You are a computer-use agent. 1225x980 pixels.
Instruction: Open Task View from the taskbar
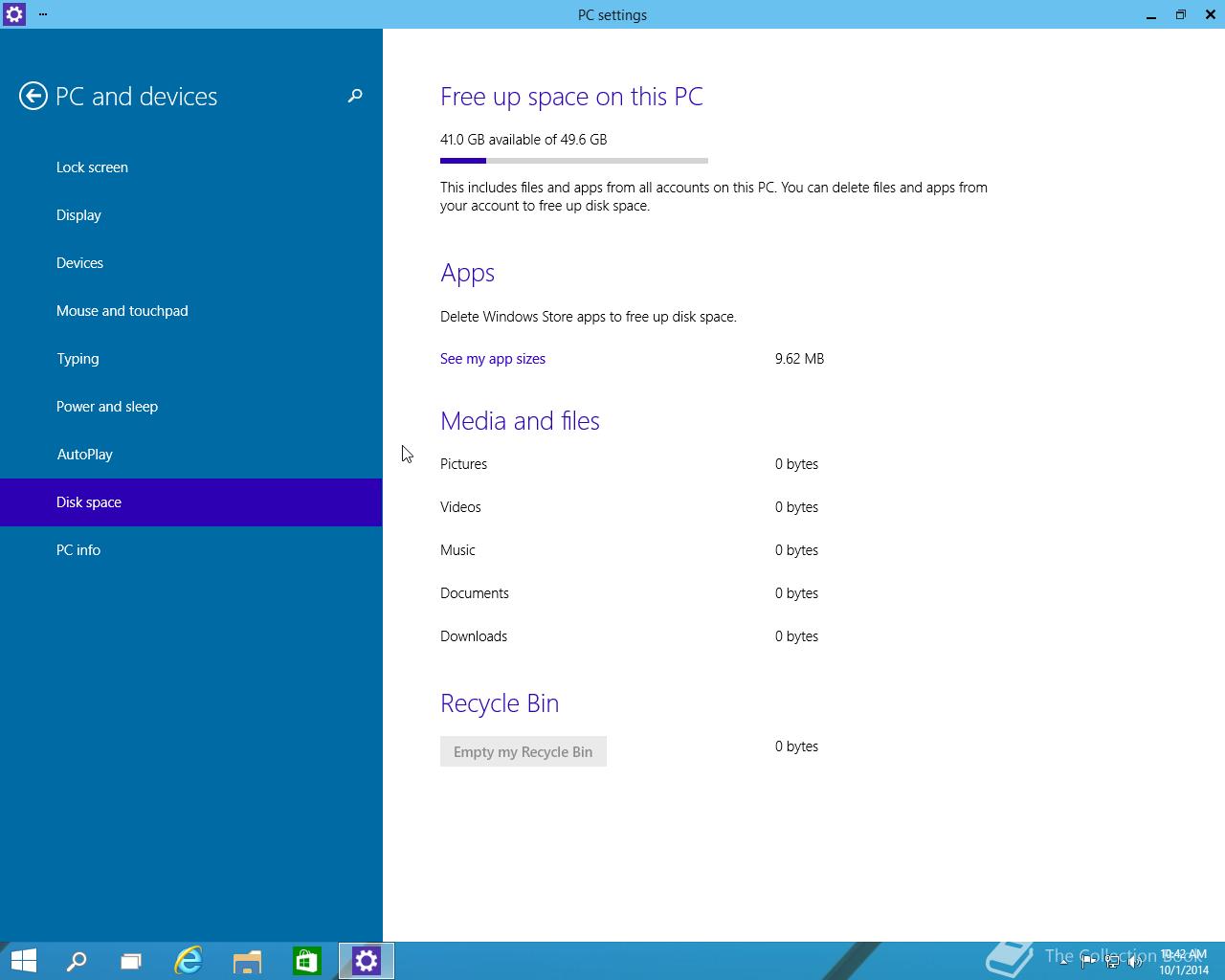pos(130,961)
